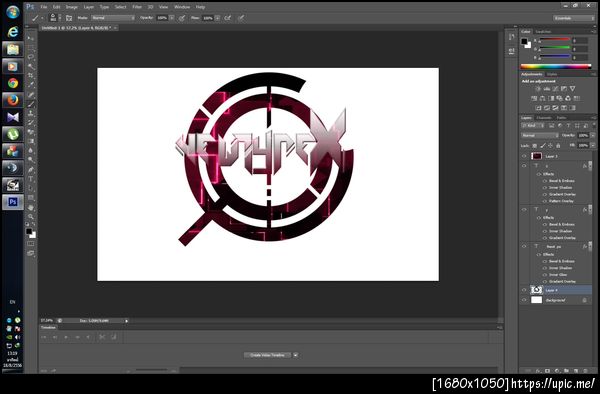Open the Window menu
Screen dimensions: 600x394
tap(182, 7)
